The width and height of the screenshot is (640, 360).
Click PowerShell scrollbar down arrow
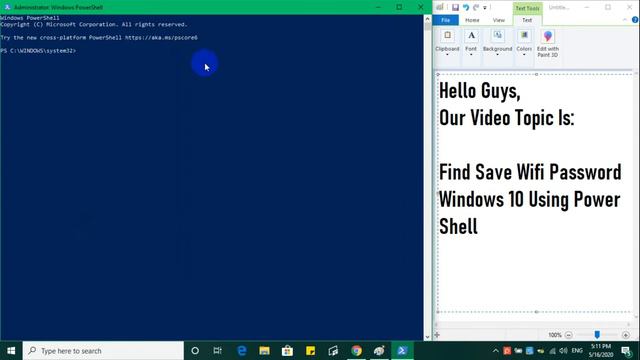click(x=427, y=337)
